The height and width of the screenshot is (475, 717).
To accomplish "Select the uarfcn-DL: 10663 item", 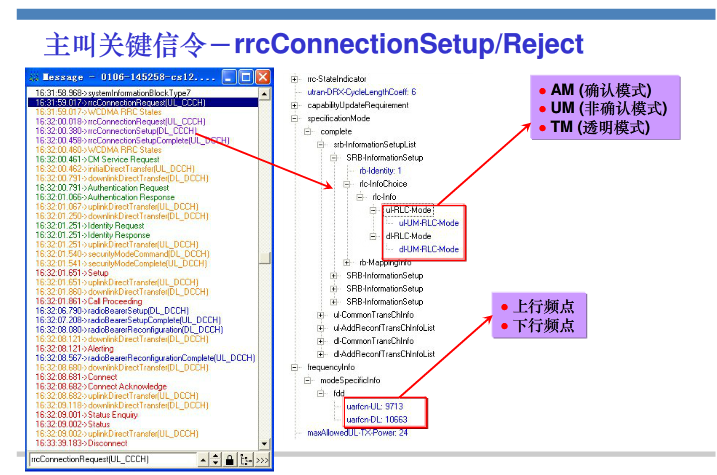I will click(x=377, y=419).
